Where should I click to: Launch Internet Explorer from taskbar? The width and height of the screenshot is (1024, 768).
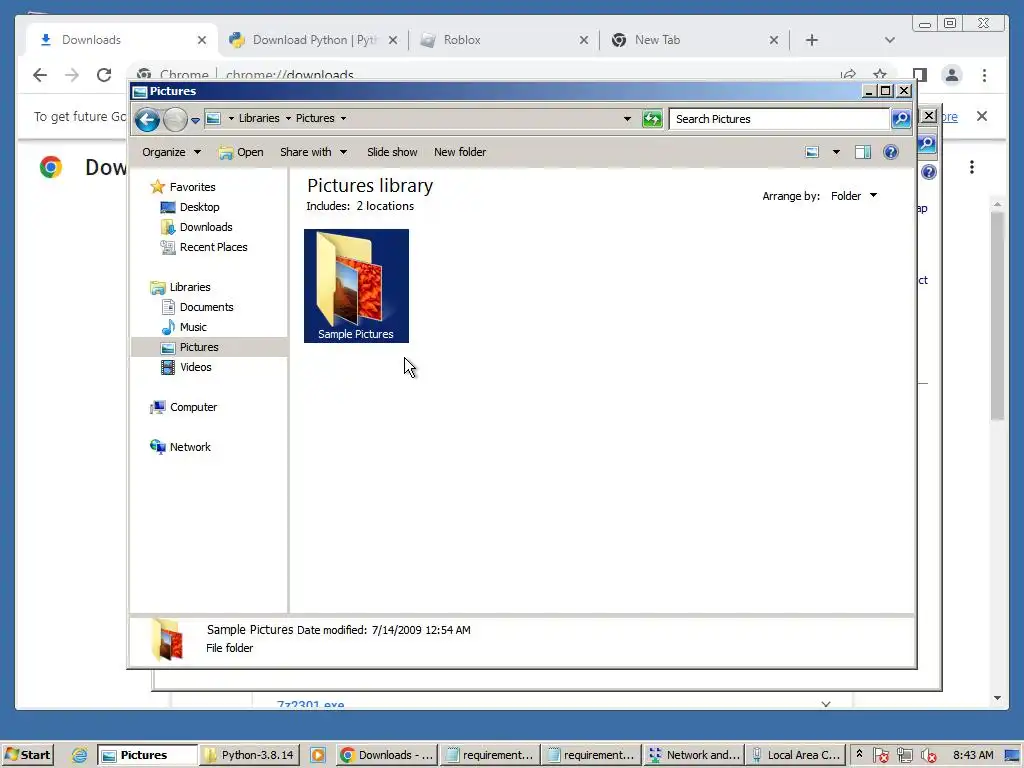(79, 755)
